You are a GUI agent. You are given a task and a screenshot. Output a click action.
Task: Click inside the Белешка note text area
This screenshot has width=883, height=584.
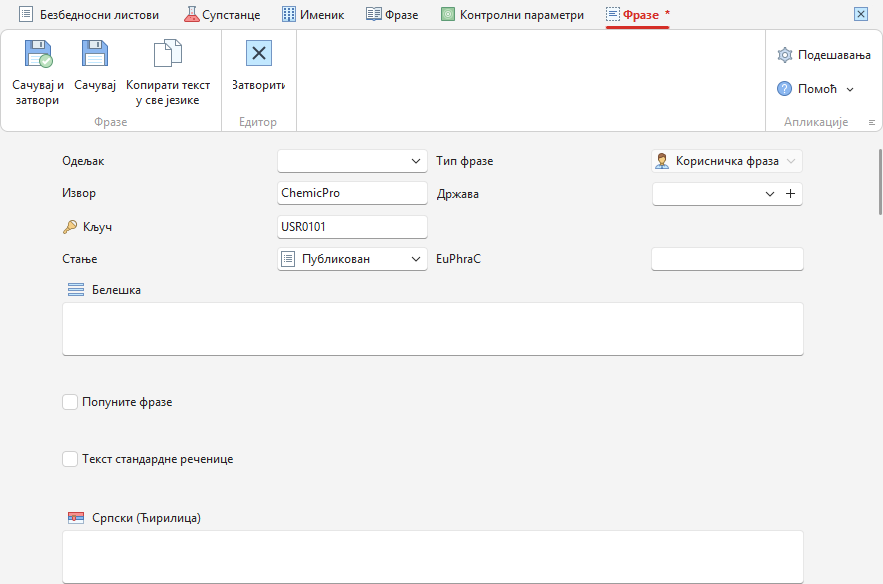click(x=432, y=329)
